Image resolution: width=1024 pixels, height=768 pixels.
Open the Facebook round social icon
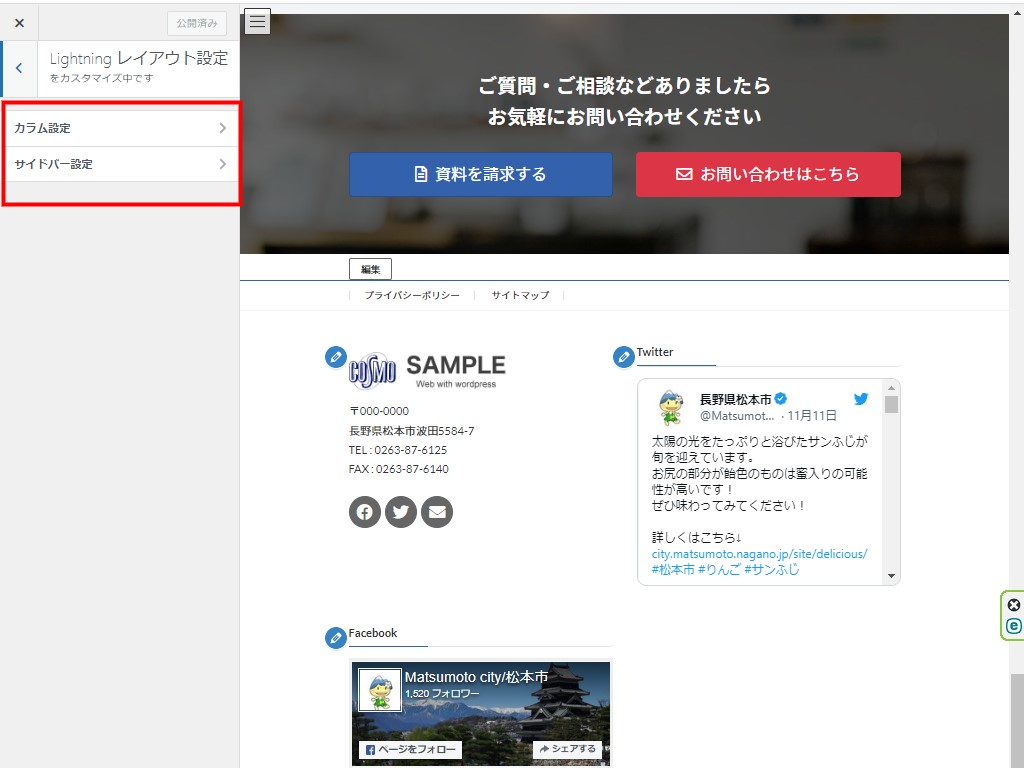(365, 512)
